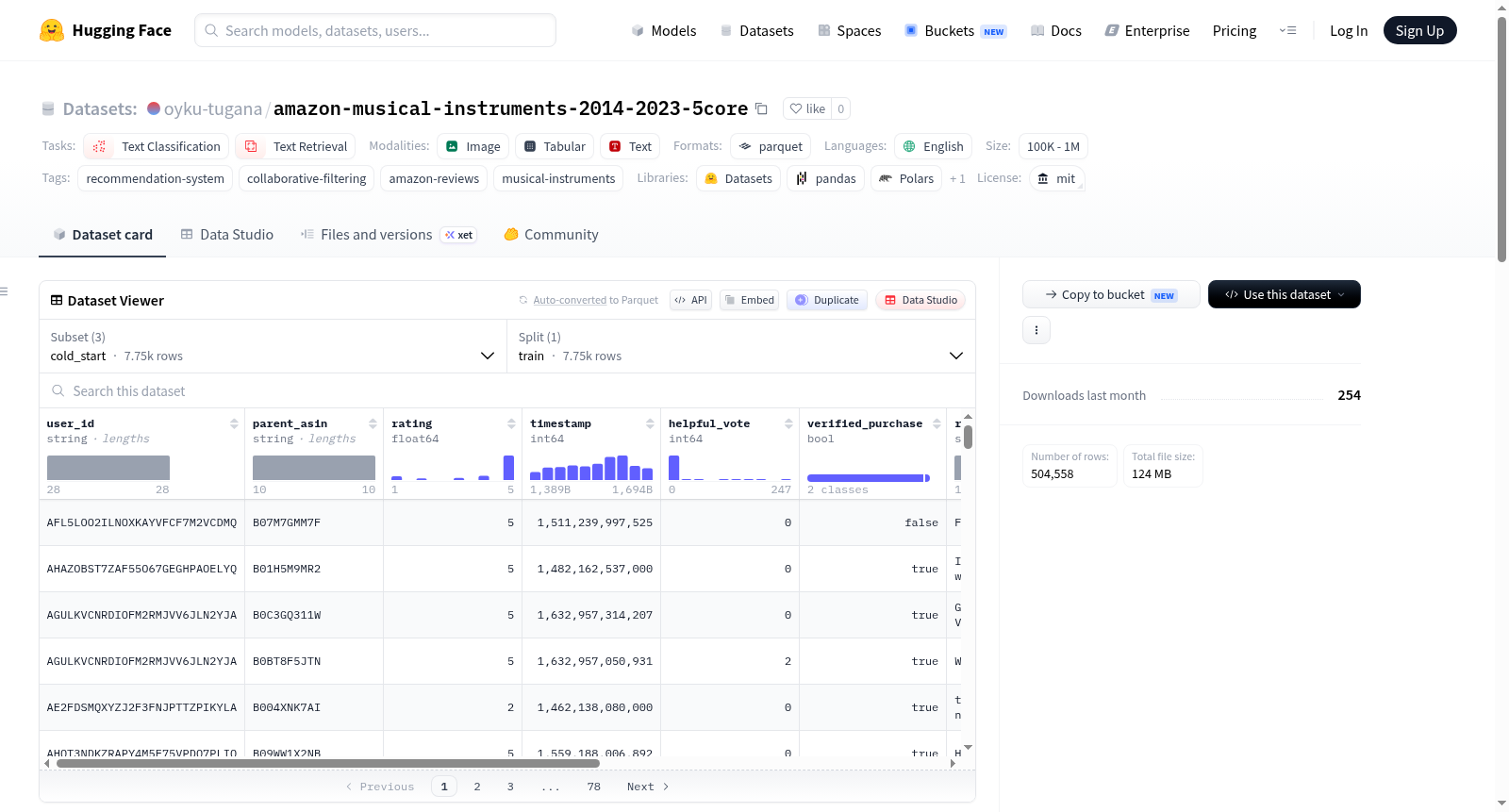Viewport: 1509px width, 812px height.
Task: Click the musical-instruments tag
Action: pos(558,178)
